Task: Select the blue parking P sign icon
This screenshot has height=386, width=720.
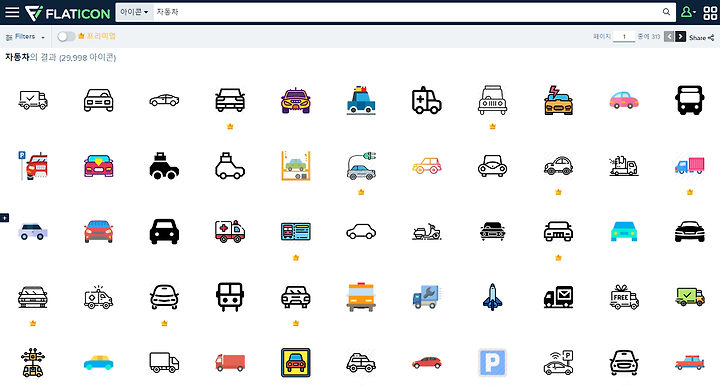Action: (493, 363)
